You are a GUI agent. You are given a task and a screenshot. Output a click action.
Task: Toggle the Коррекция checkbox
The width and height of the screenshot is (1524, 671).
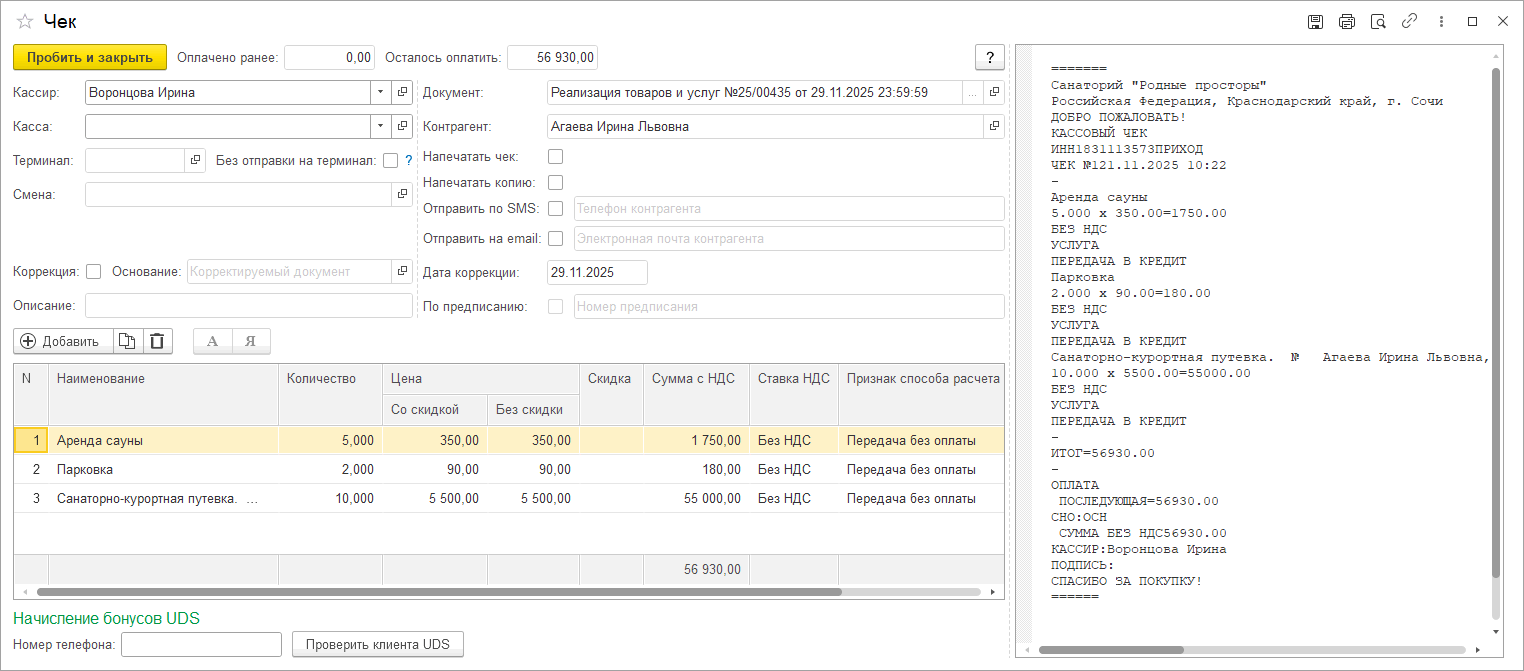click(94, 271)
